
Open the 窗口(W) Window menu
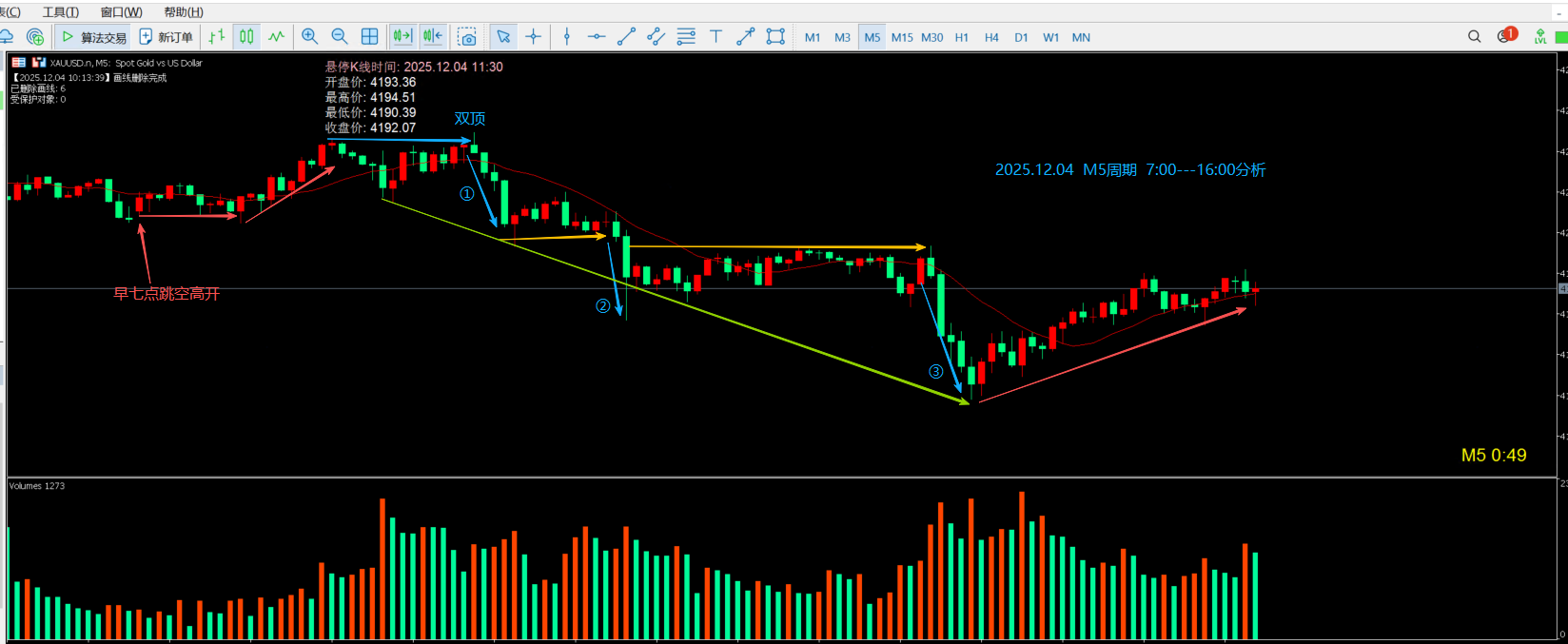coord(122,11)
